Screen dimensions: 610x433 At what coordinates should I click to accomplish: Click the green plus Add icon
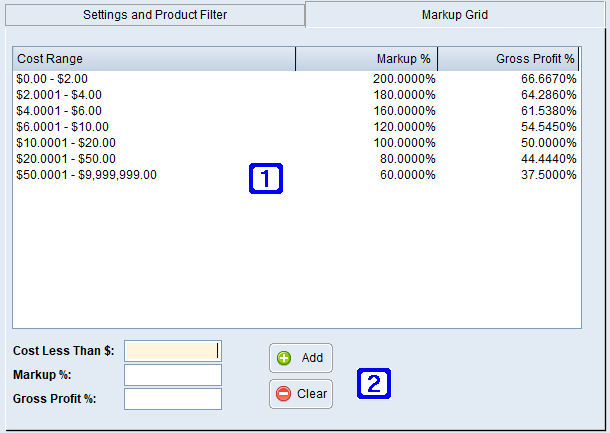(x=284, y=358)
